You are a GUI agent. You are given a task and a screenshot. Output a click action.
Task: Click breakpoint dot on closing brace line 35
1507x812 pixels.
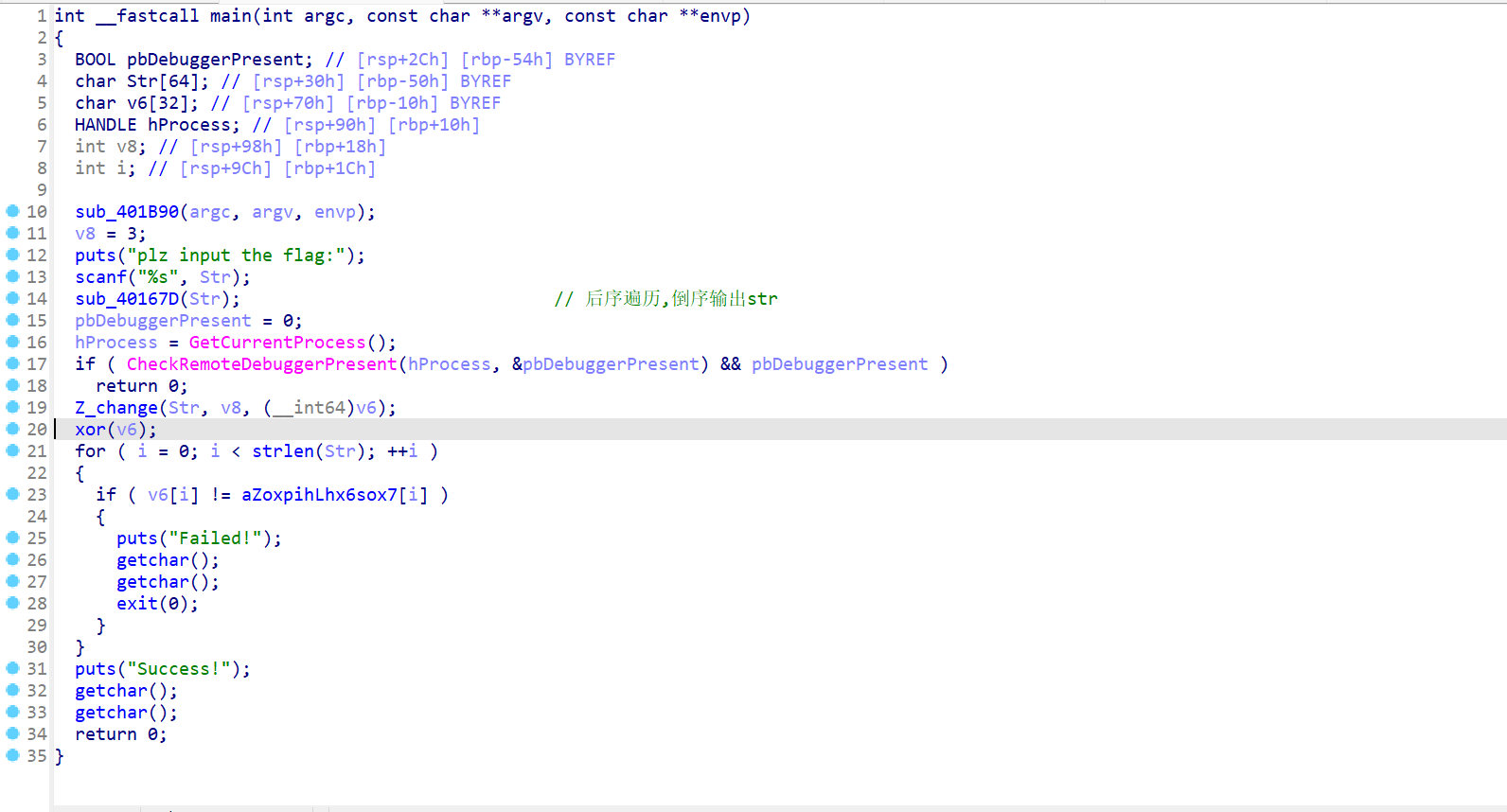pyautogui.click(x=12, y=755)
